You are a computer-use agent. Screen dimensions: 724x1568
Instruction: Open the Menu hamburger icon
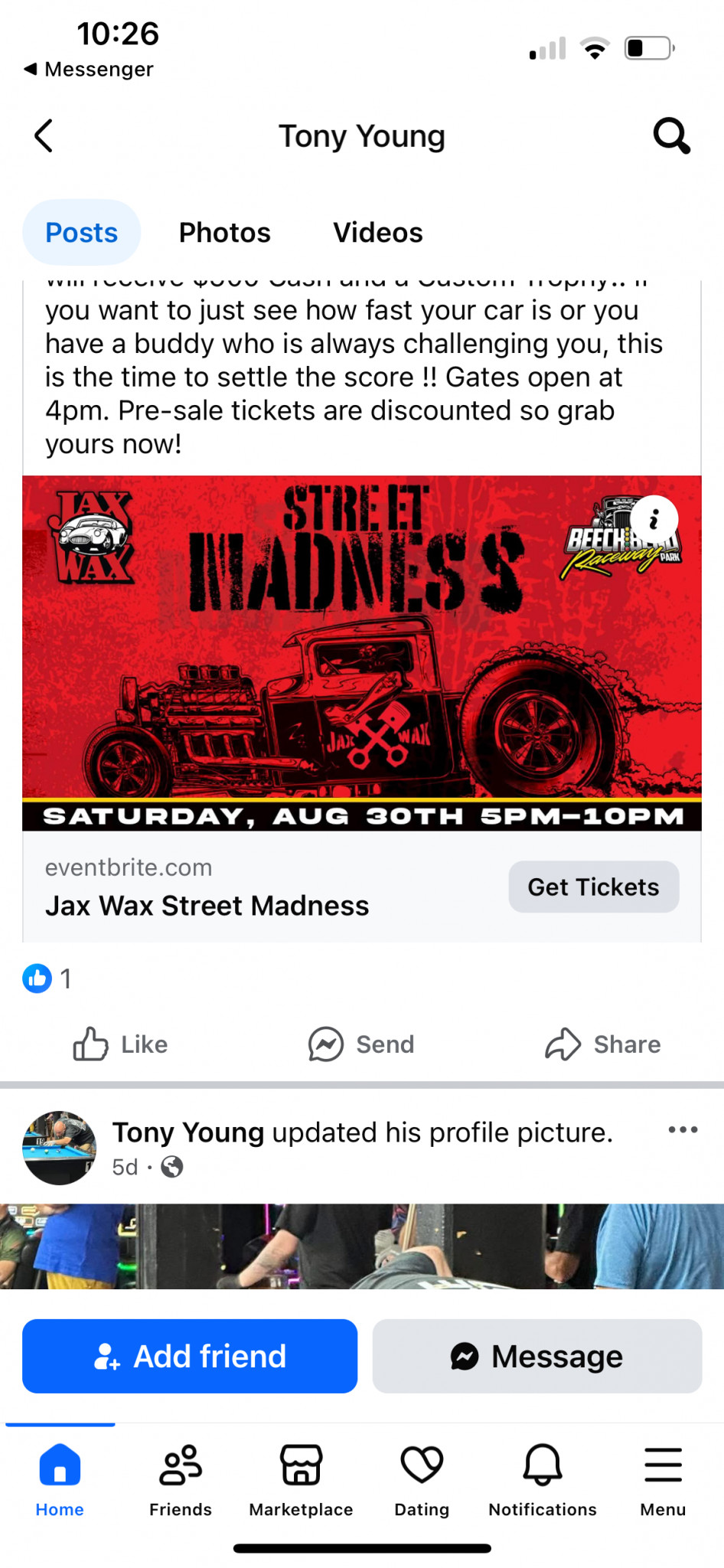663,1465
